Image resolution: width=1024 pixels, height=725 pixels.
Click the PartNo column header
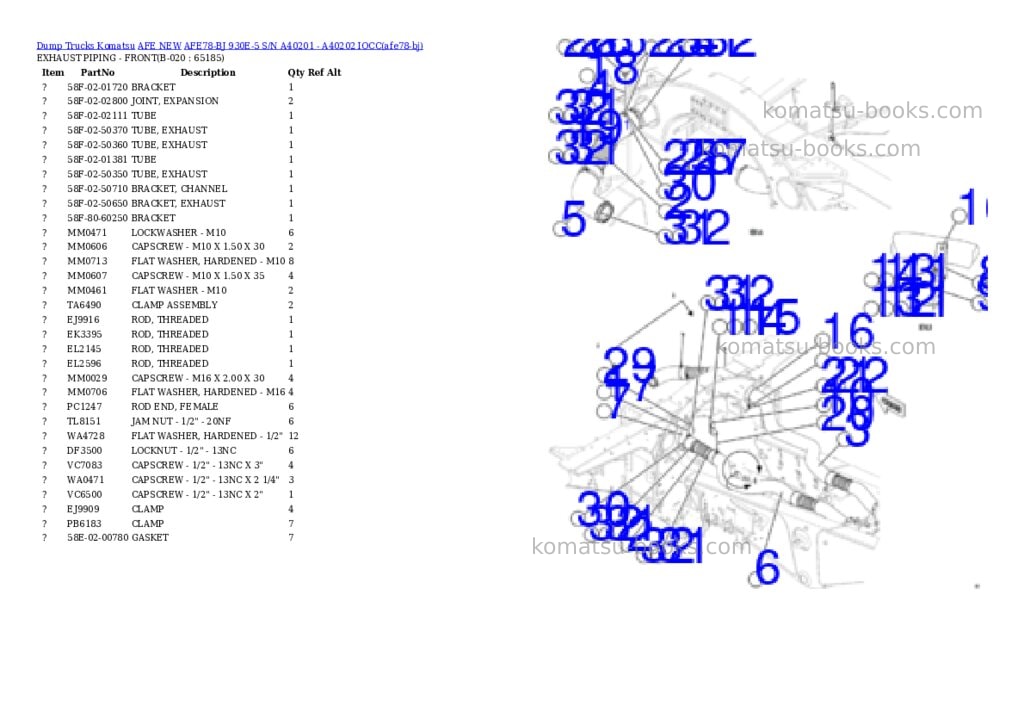pos(97,72)
